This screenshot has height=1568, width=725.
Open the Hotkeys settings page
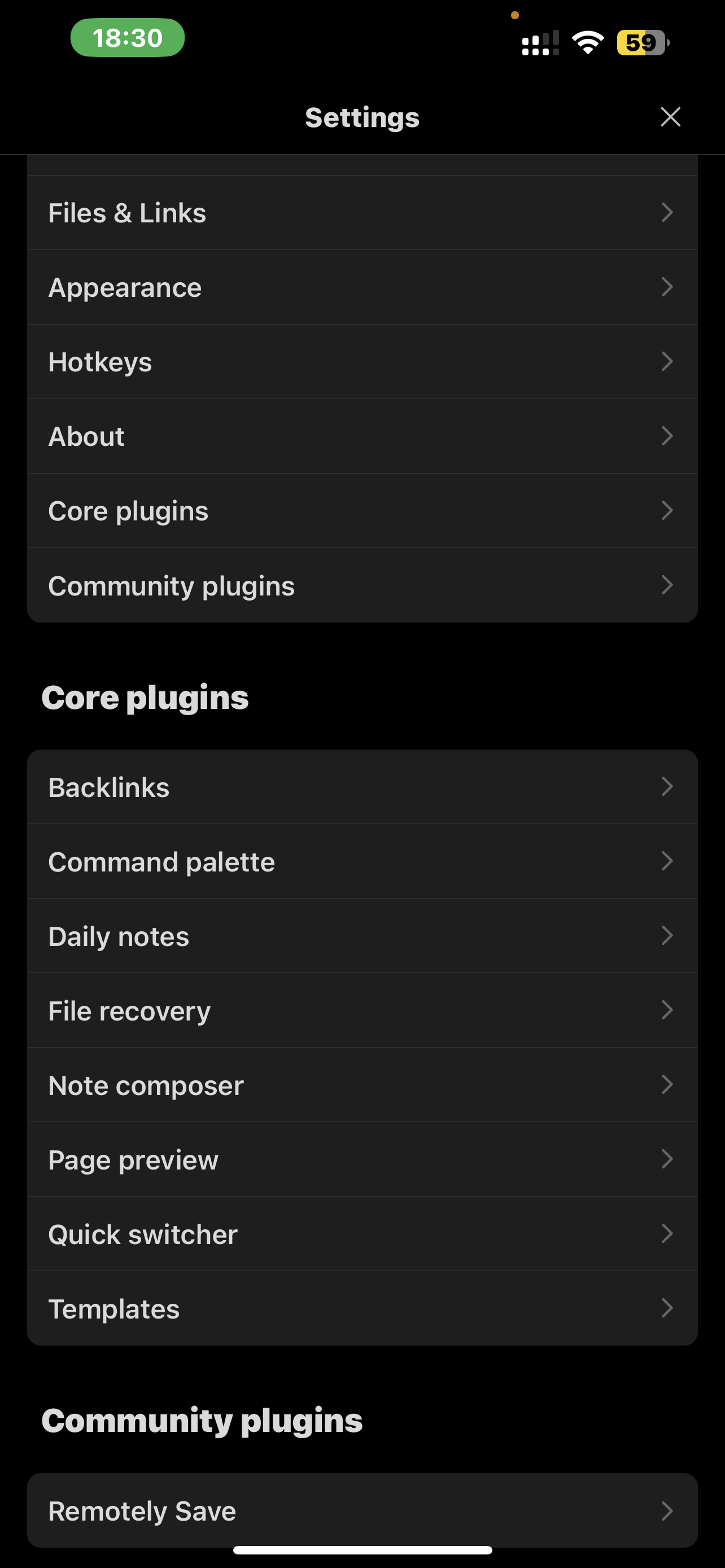(x=362, y=362)
